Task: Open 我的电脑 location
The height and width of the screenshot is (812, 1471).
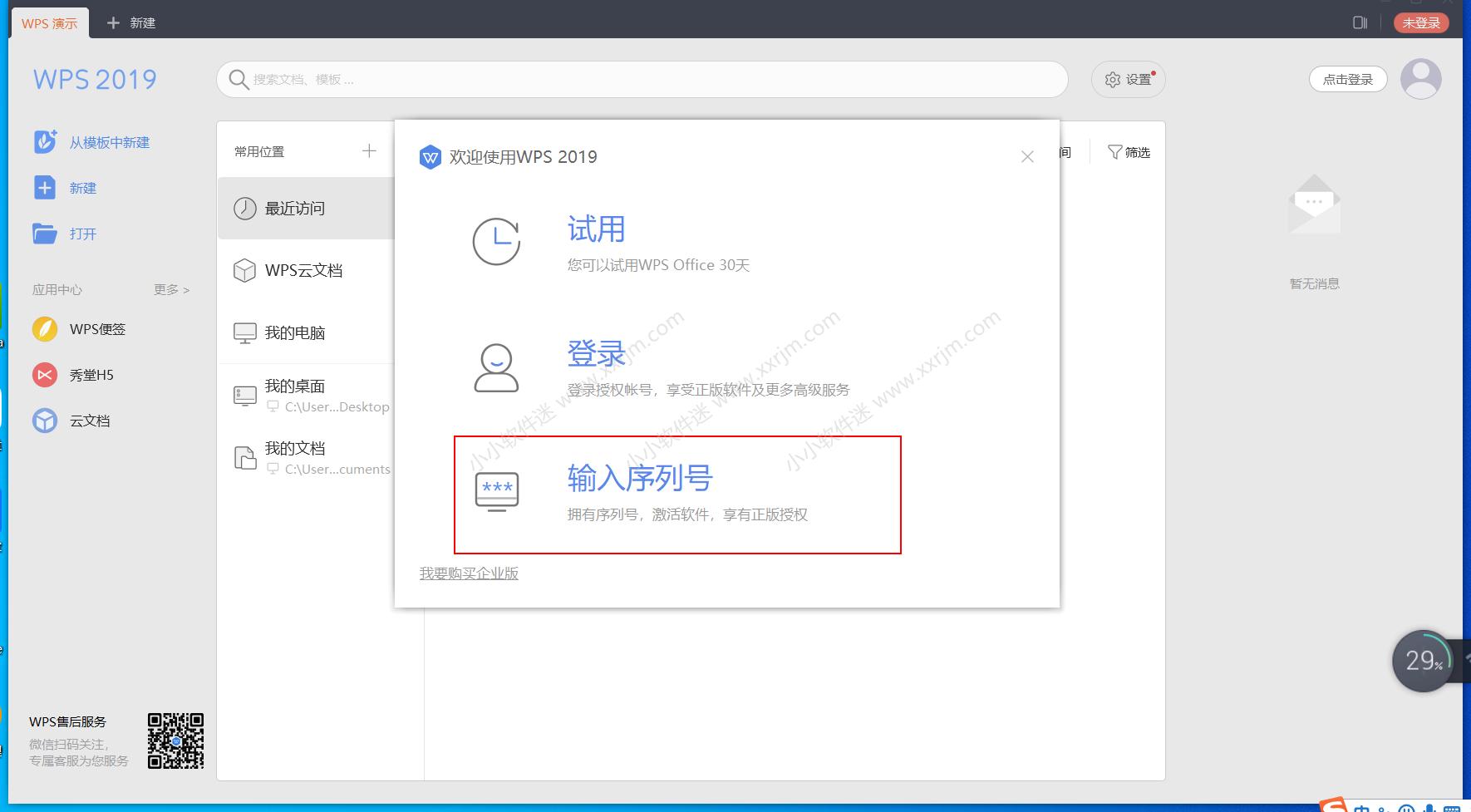Action: point(295,332)
